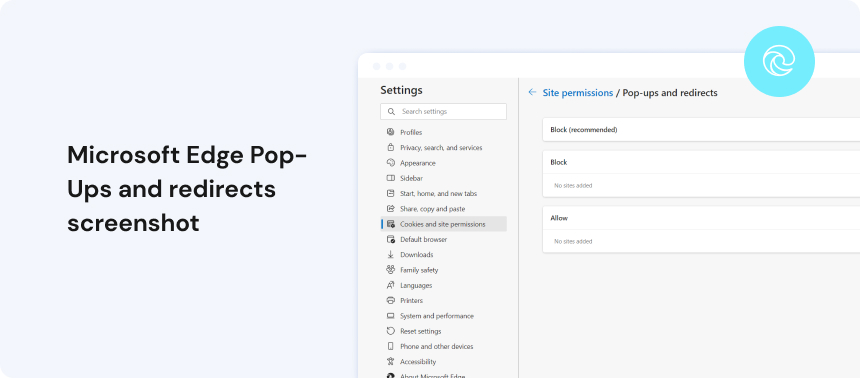Click the search magnifier icon in Search settings

click(x=391, y=111)
